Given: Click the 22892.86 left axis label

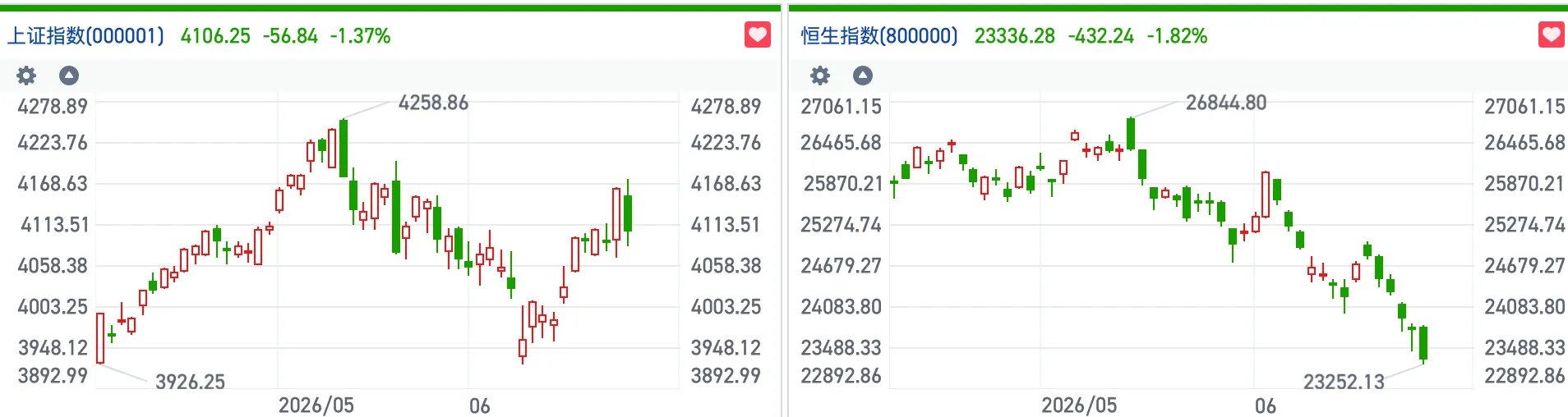Looking at the screenshot, I should coord(841,376).
